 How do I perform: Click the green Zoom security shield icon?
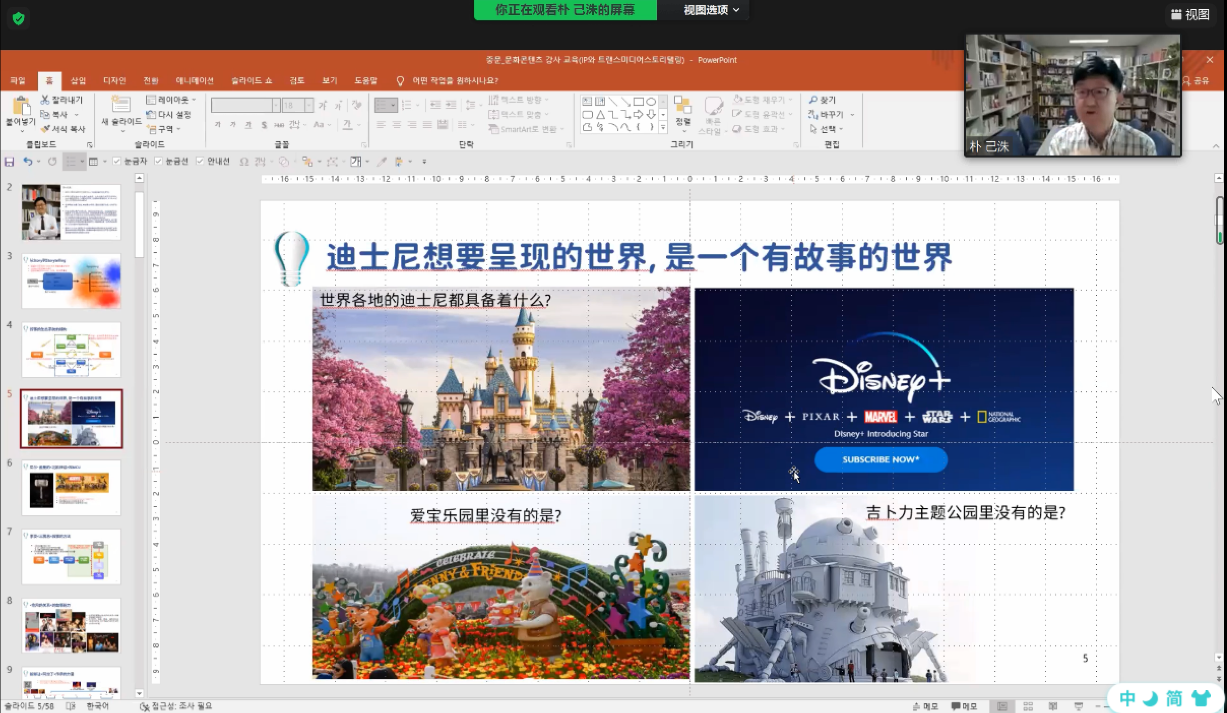click(x=18, y=18)
